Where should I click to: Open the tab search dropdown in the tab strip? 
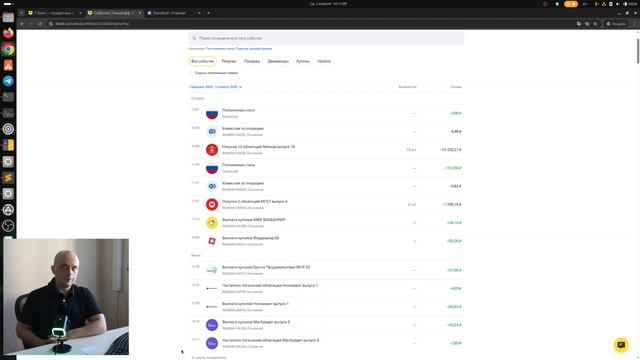click(21, 13)
